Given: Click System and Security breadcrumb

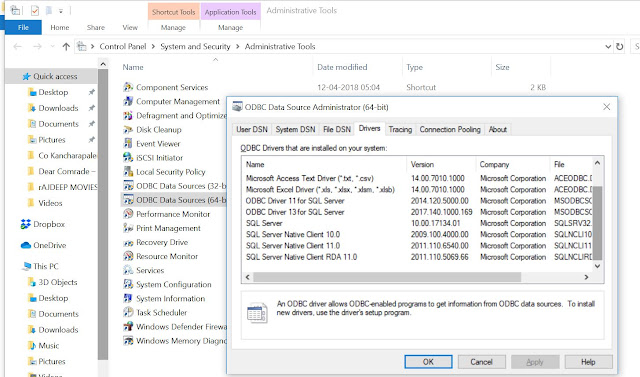Looking at the screenshot, I should pos(195,47).
